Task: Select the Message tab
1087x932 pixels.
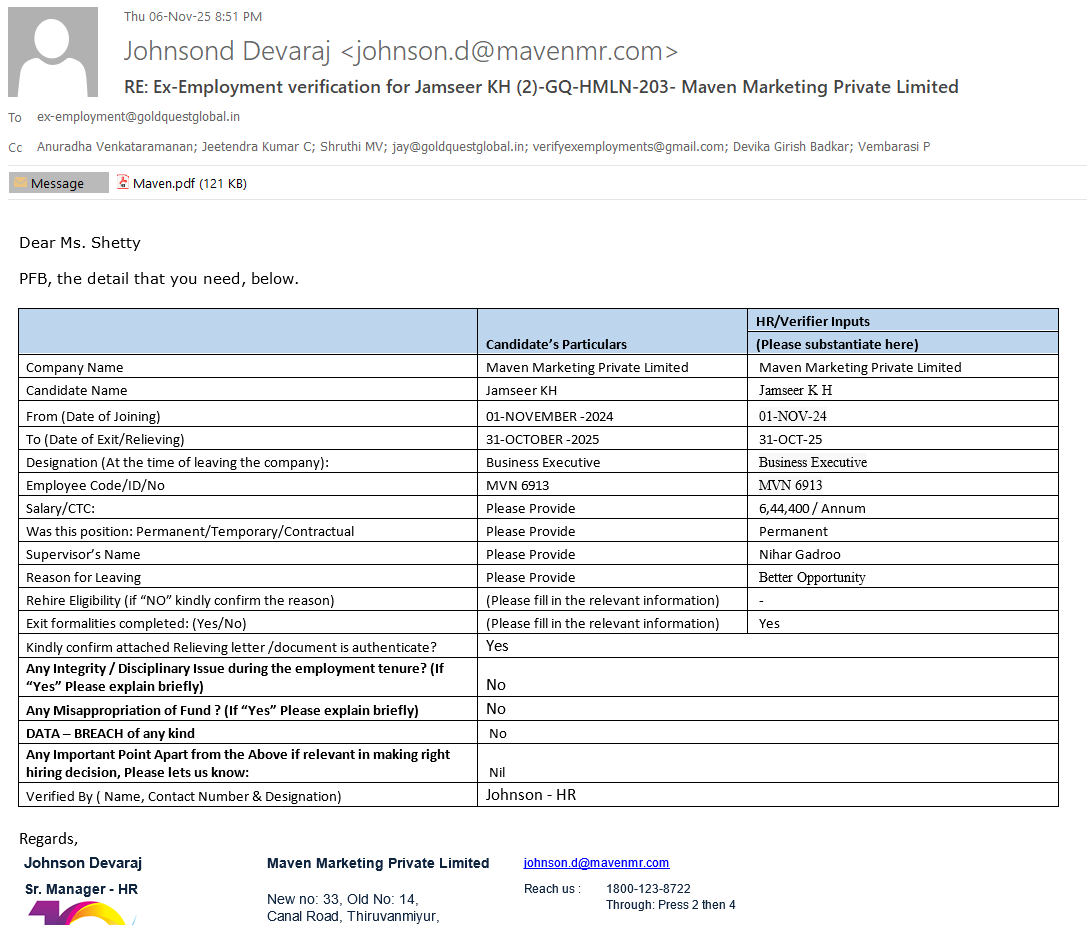Action: point(58,183)
